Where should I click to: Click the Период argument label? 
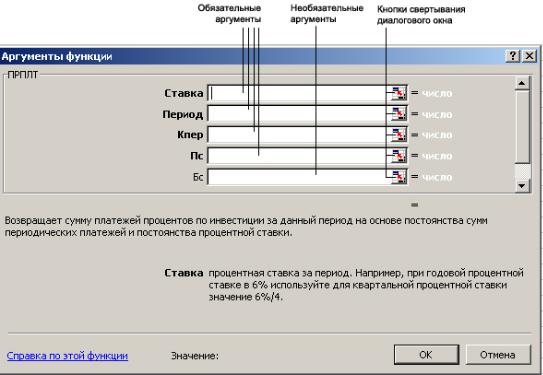tap(183, 114)
